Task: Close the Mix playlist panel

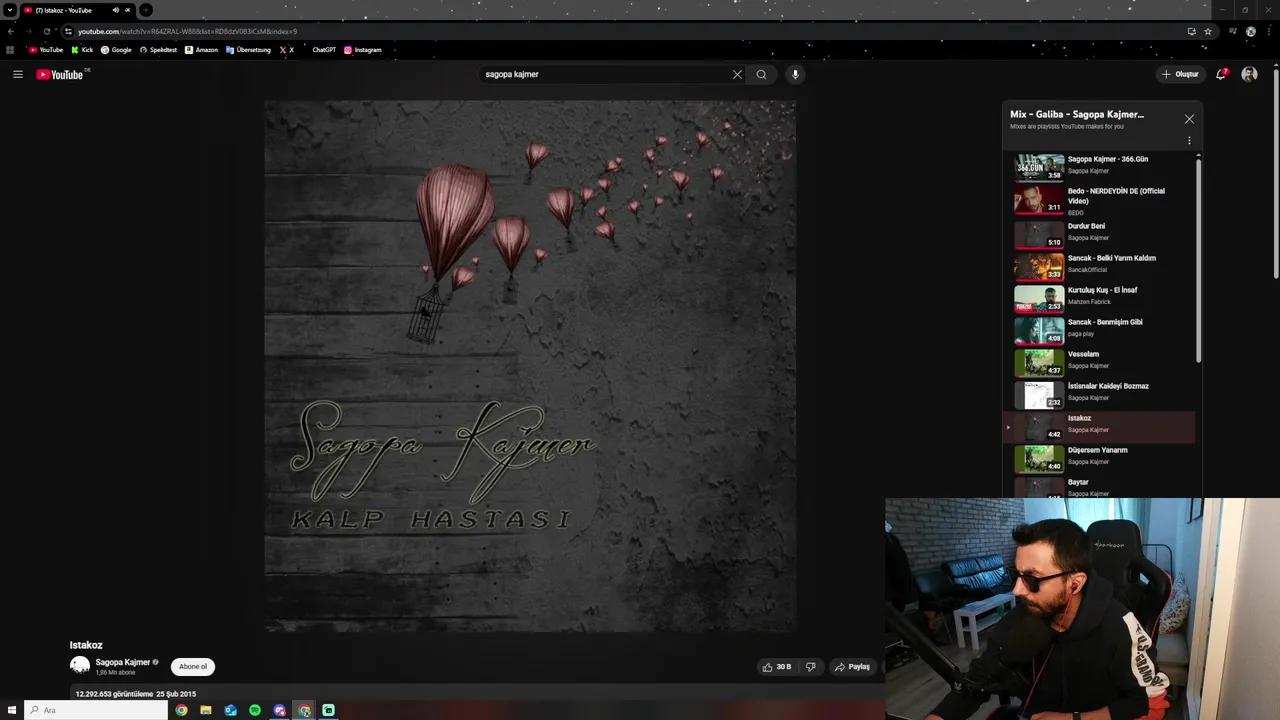Action: click(x=1189, y=119)
